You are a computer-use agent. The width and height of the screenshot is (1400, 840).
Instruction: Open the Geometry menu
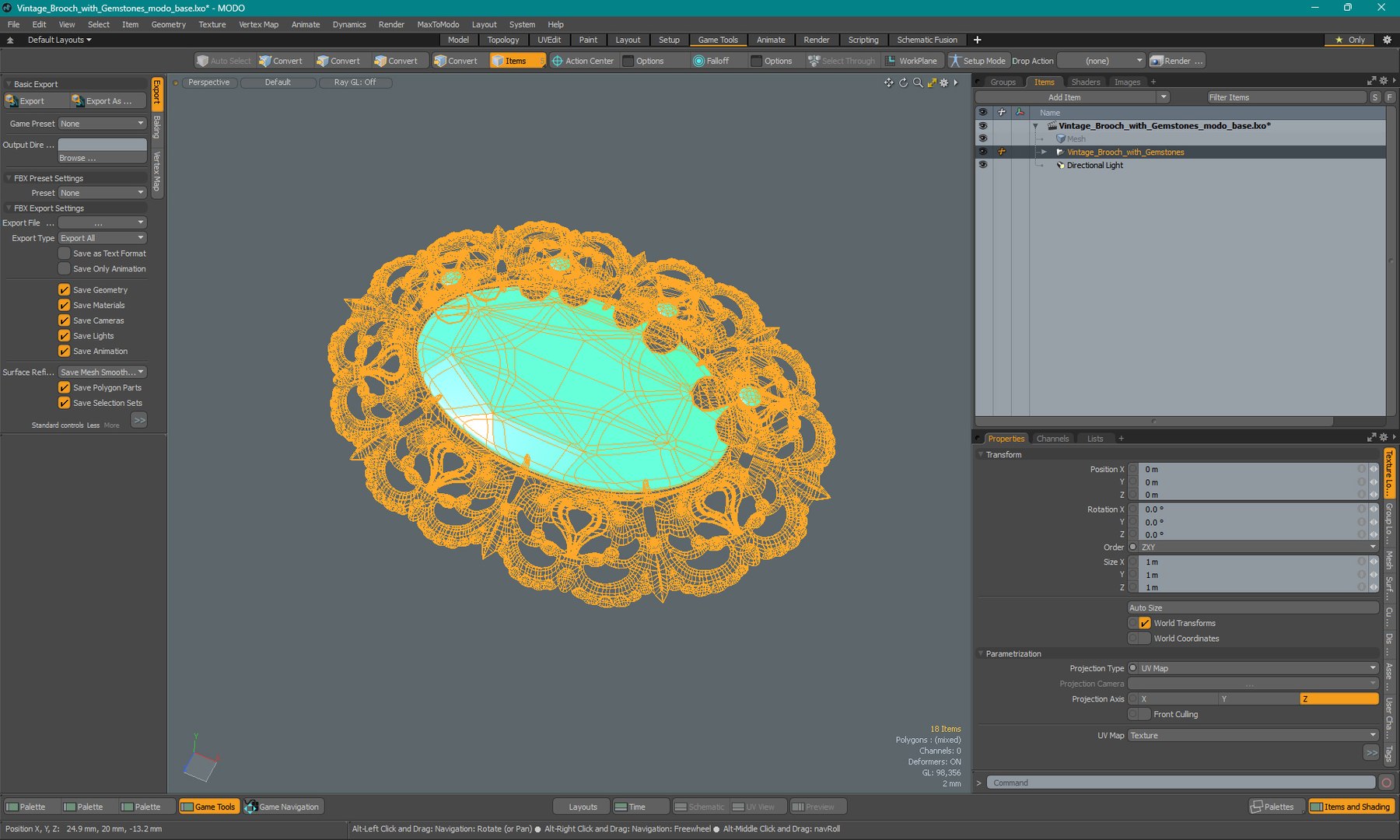point(168,24)
